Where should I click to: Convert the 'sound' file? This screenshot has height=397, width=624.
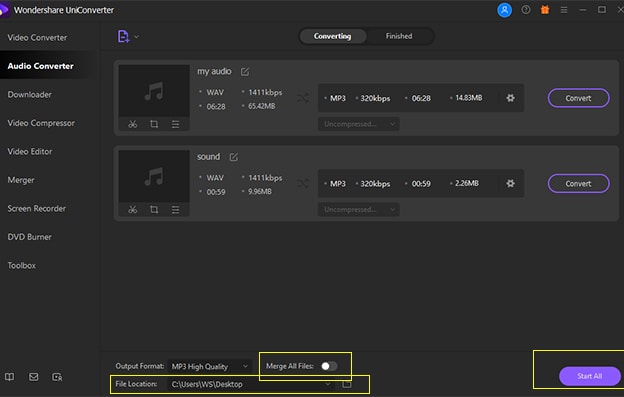click(x=578, y=183)
